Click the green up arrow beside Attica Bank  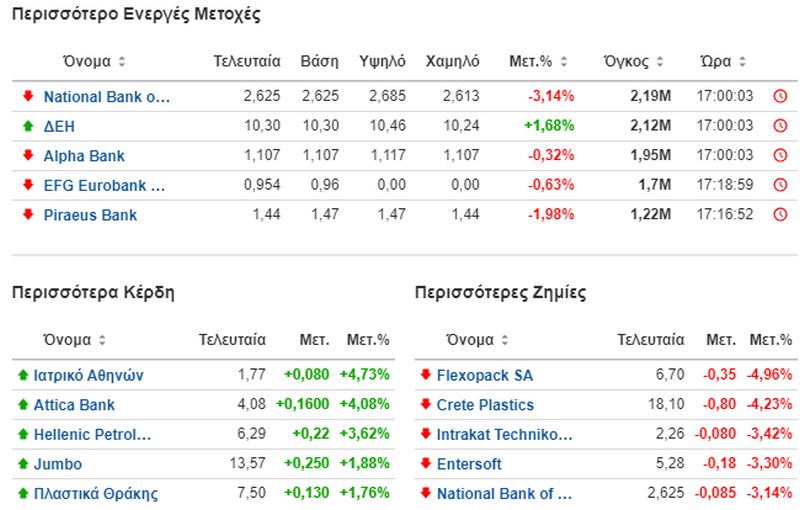pyautogui.click(x=23, y=404)
